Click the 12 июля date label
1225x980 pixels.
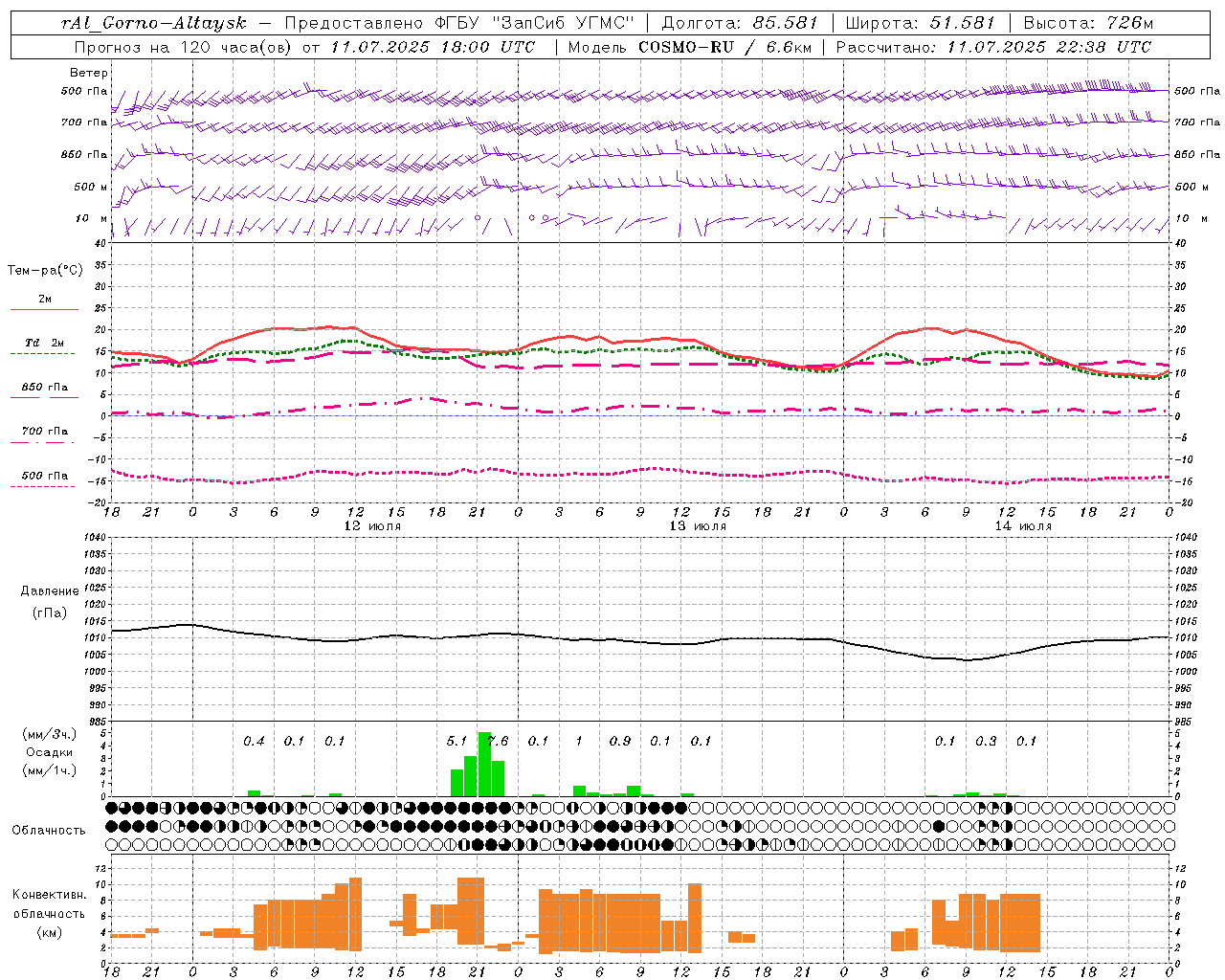point(372,526)
